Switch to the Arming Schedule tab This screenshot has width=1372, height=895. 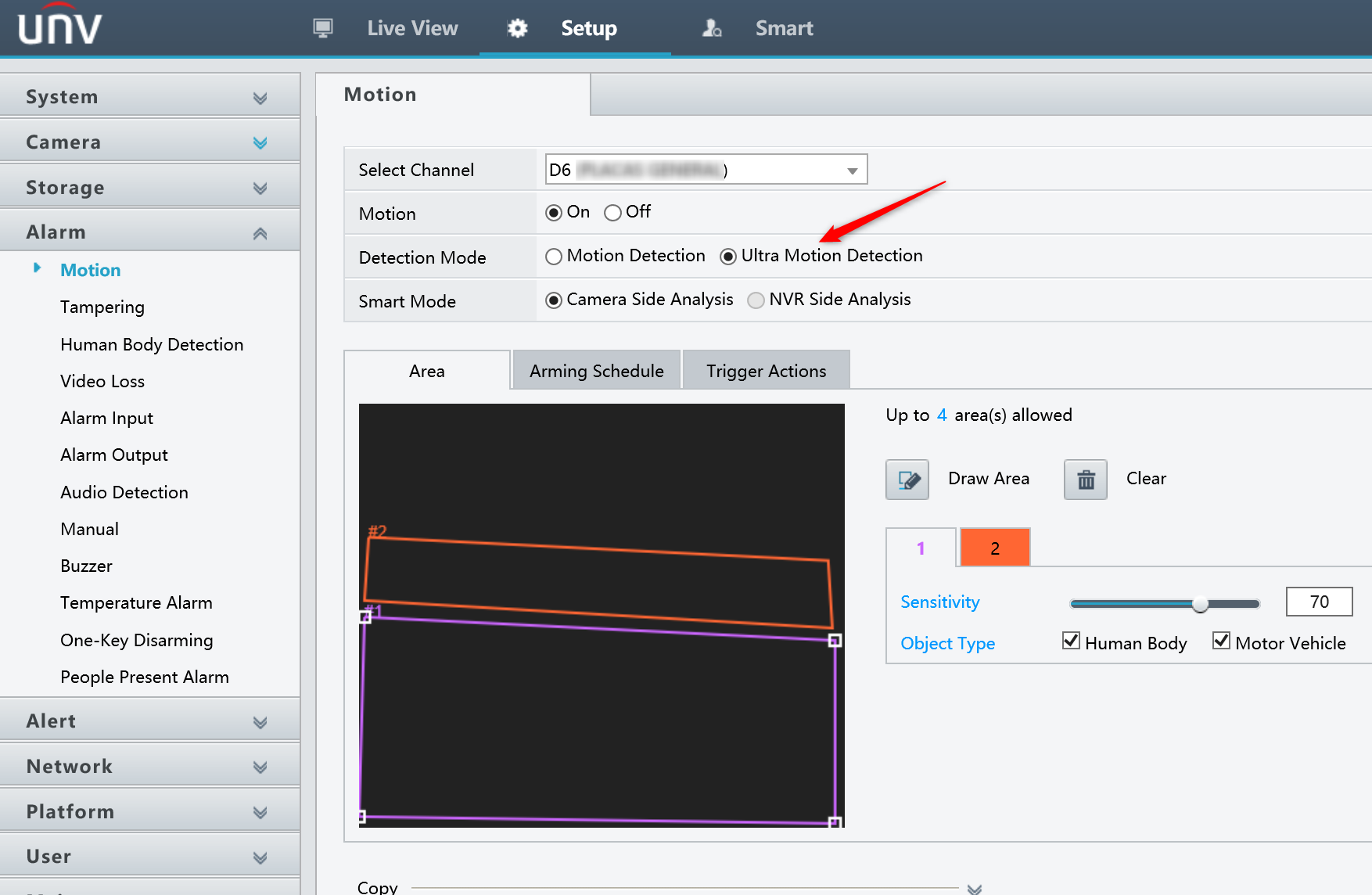[x=596, y=369]
